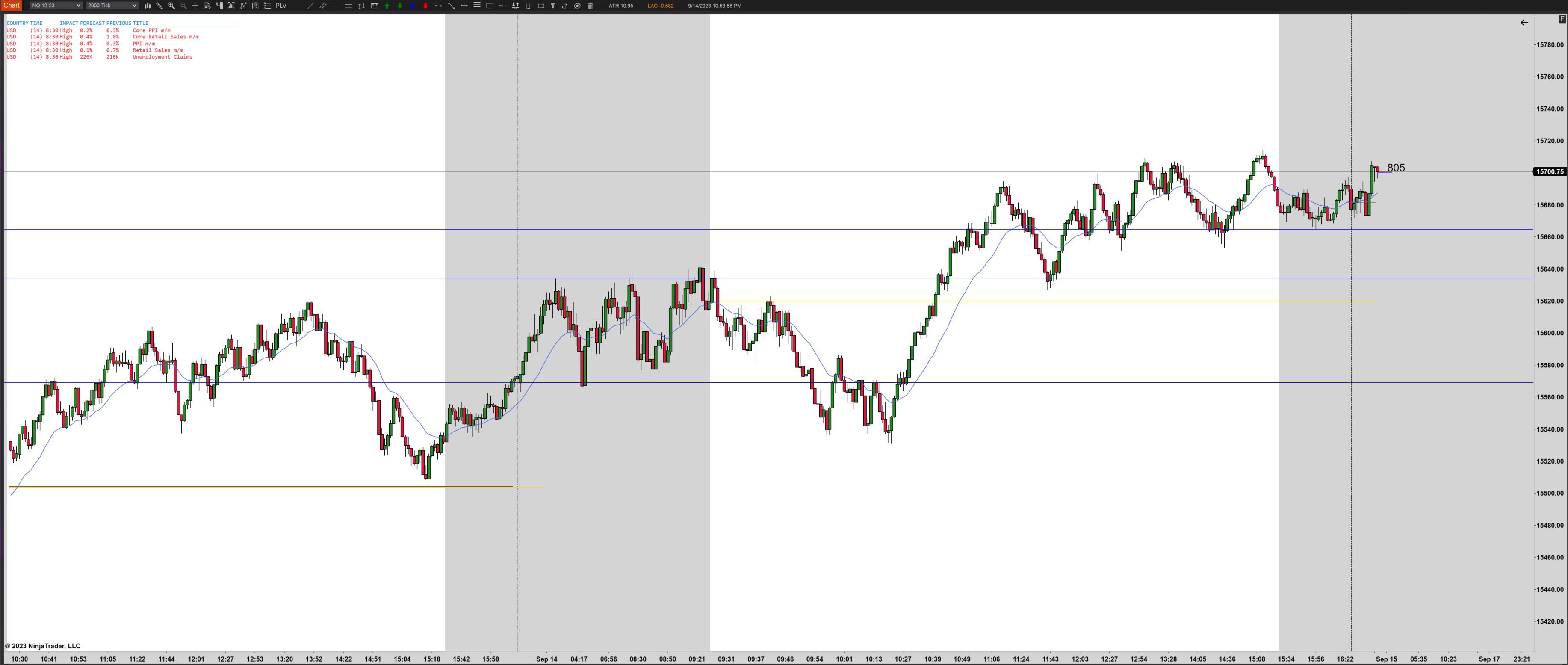Click the trash remove drawings icon

pos(591,6)
